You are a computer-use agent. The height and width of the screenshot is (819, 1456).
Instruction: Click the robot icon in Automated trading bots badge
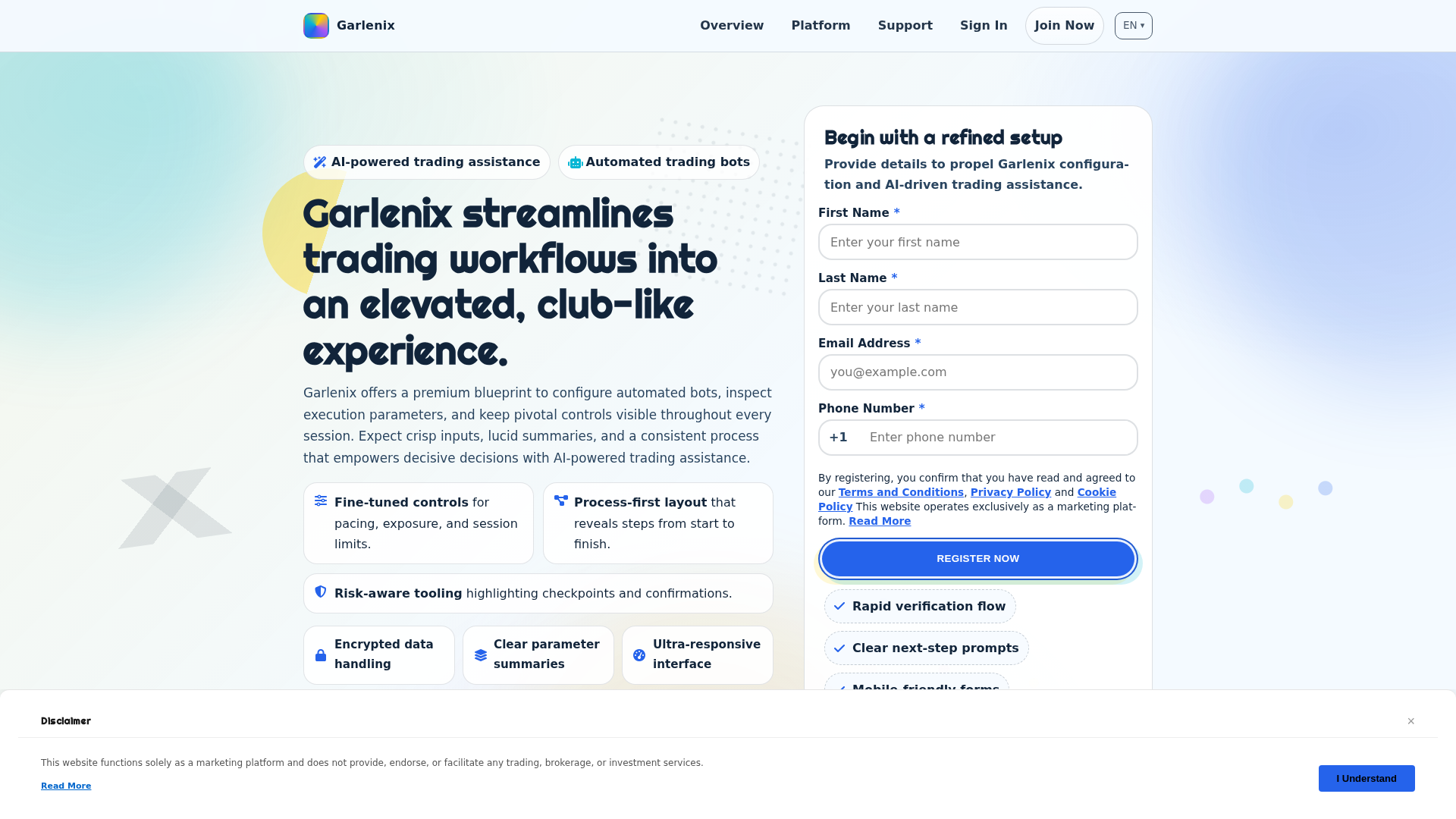click(x=576, y=162)
